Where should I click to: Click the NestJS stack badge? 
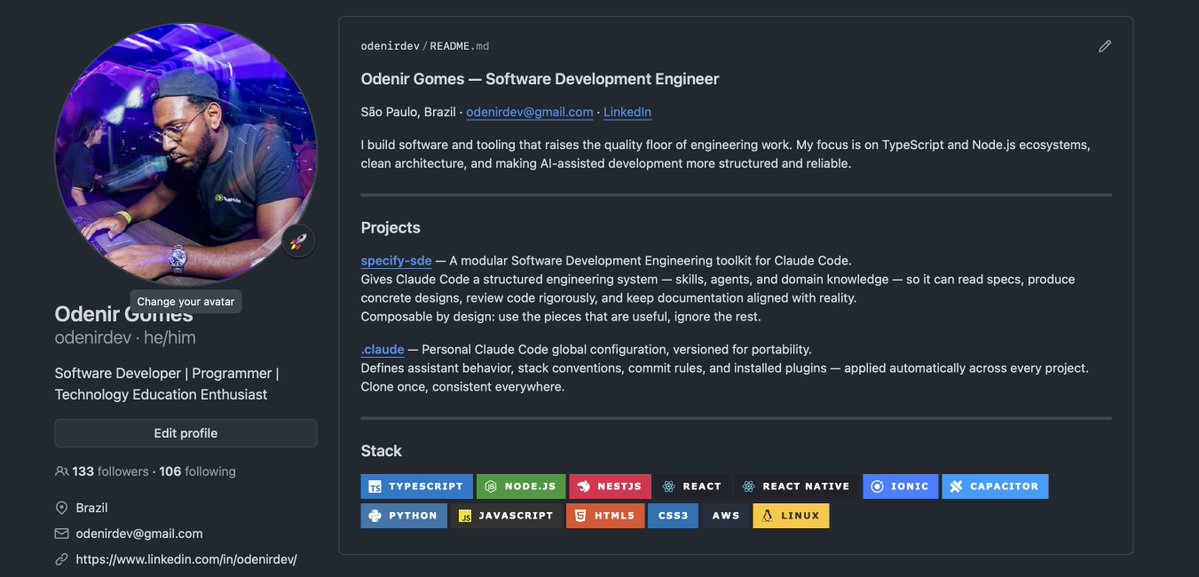610,487
